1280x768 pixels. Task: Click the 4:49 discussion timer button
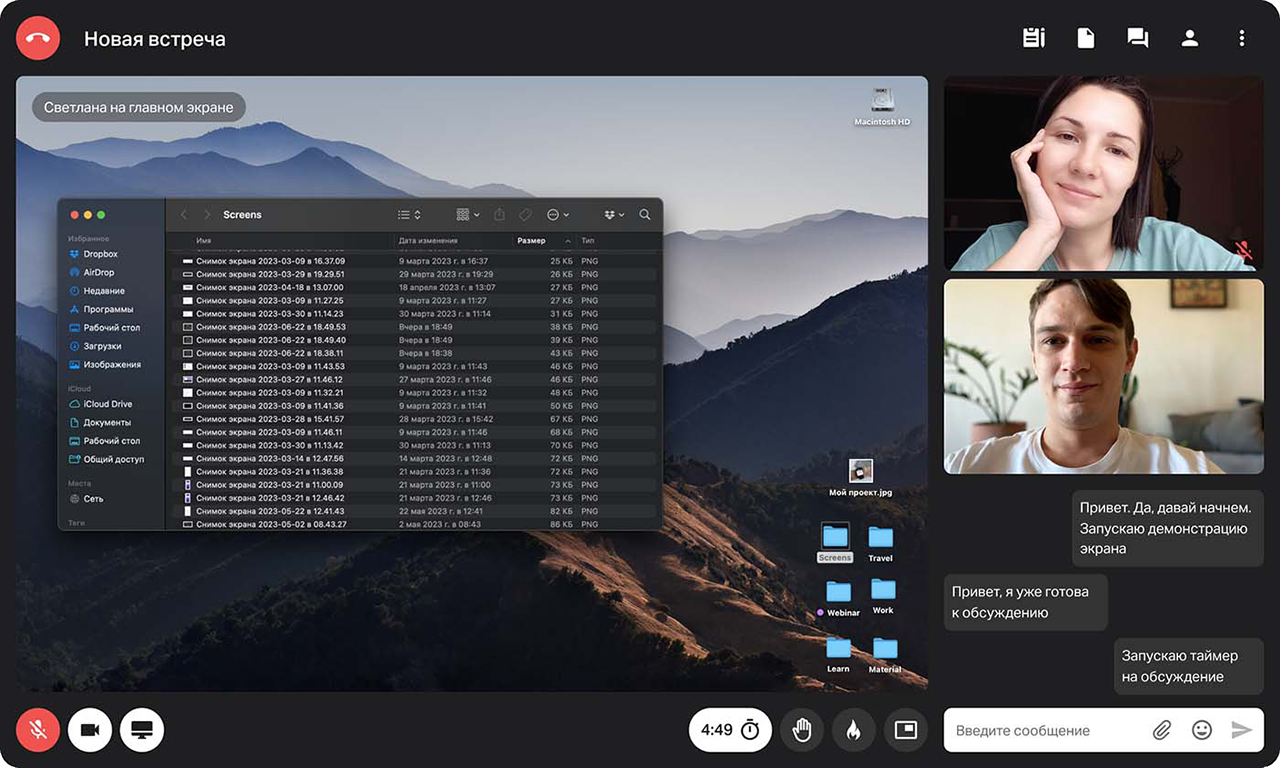(730, 730)
